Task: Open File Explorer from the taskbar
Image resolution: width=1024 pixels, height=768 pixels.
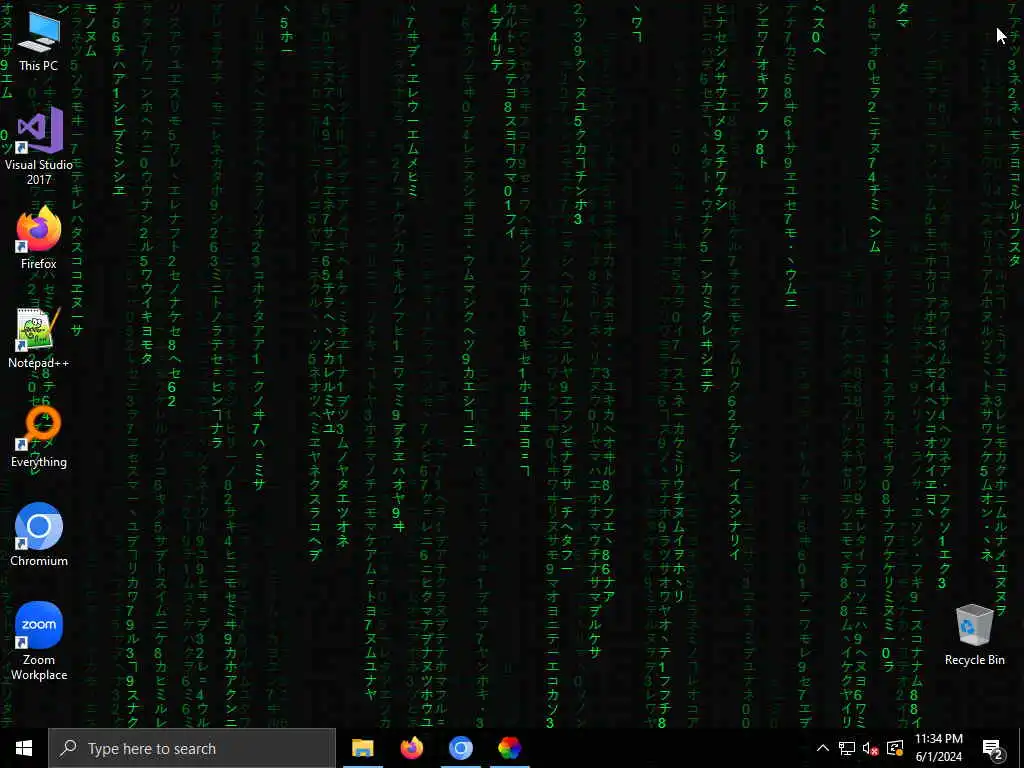Action: coord(362,748)
